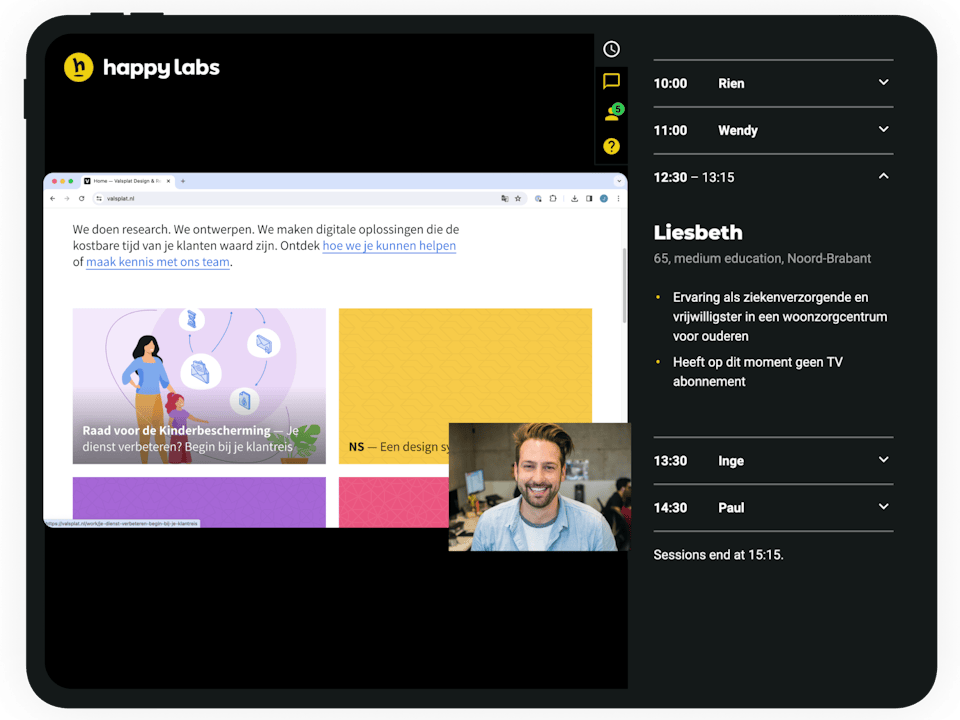Expand the 10:00 Rien session
This screenshot has width=960, height=720.
[773, 83]
